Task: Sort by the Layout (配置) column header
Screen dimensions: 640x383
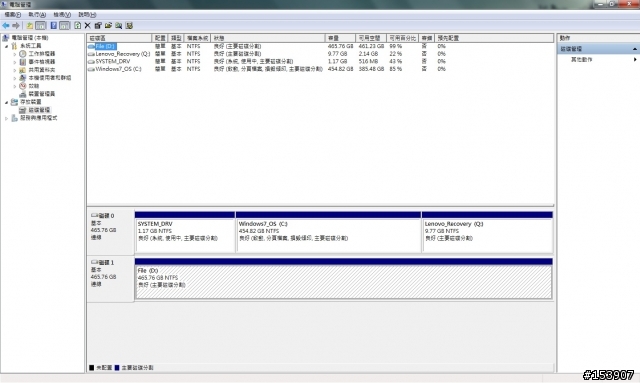Action: pos(160,38)
